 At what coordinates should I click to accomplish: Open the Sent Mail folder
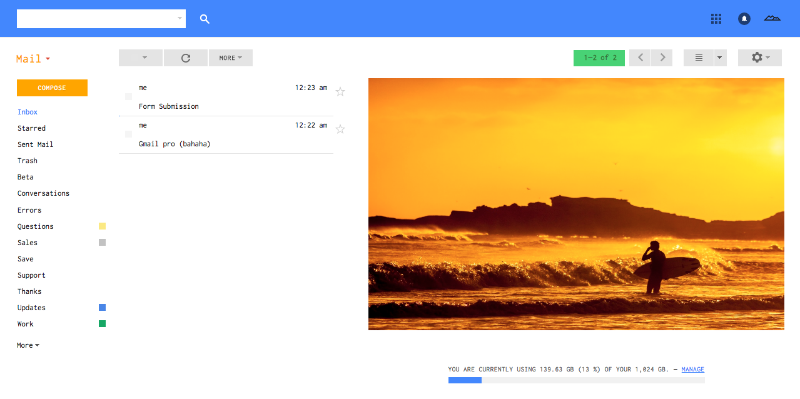(x=35, y=144)
